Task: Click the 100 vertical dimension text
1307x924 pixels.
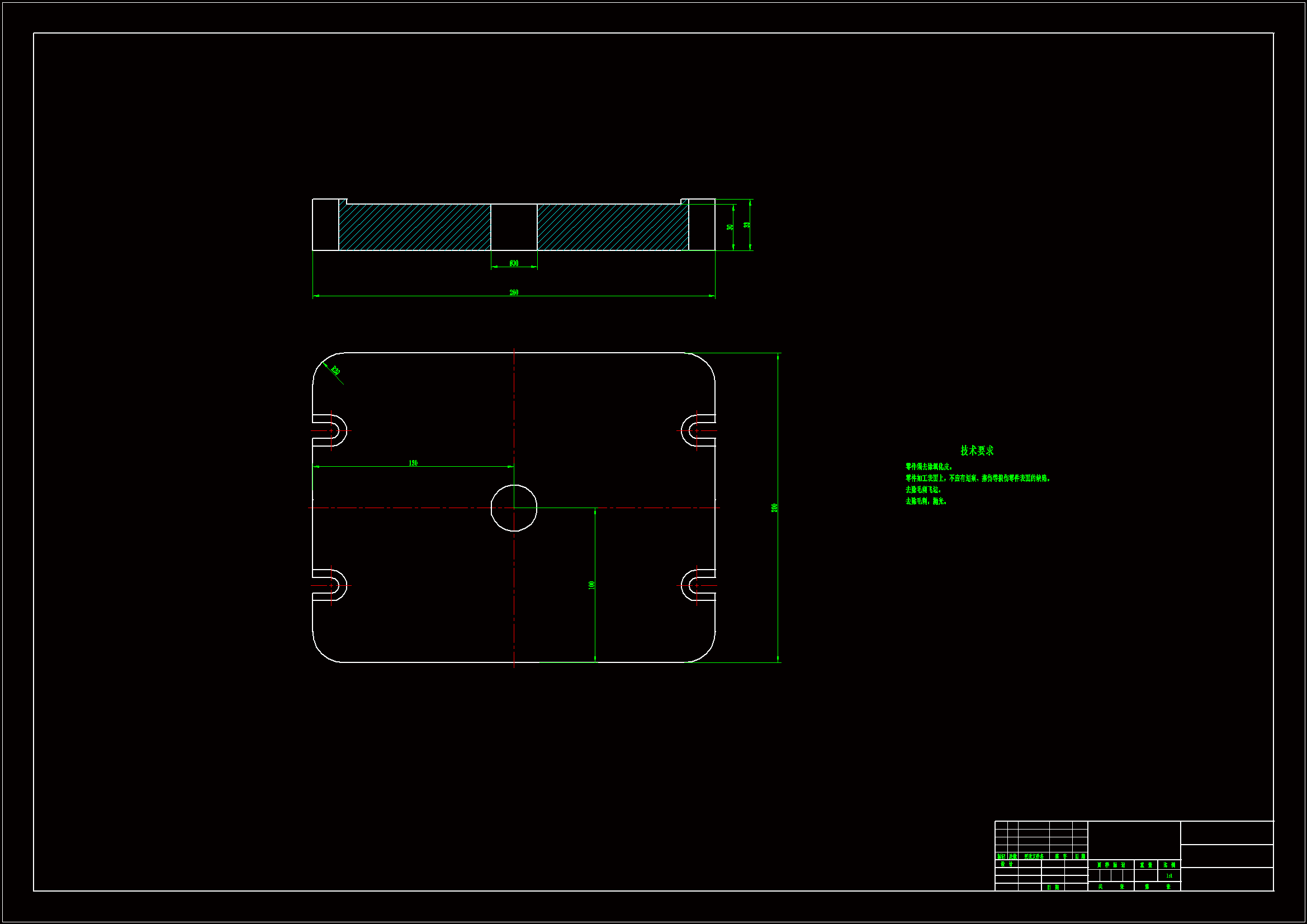Action: [x=591, y=585]
